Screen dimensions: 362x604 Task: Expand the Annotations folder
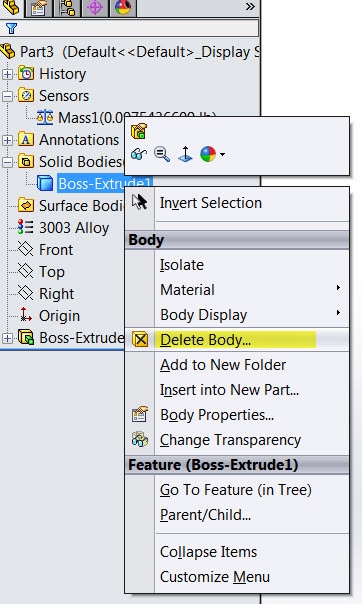point(7,140)
